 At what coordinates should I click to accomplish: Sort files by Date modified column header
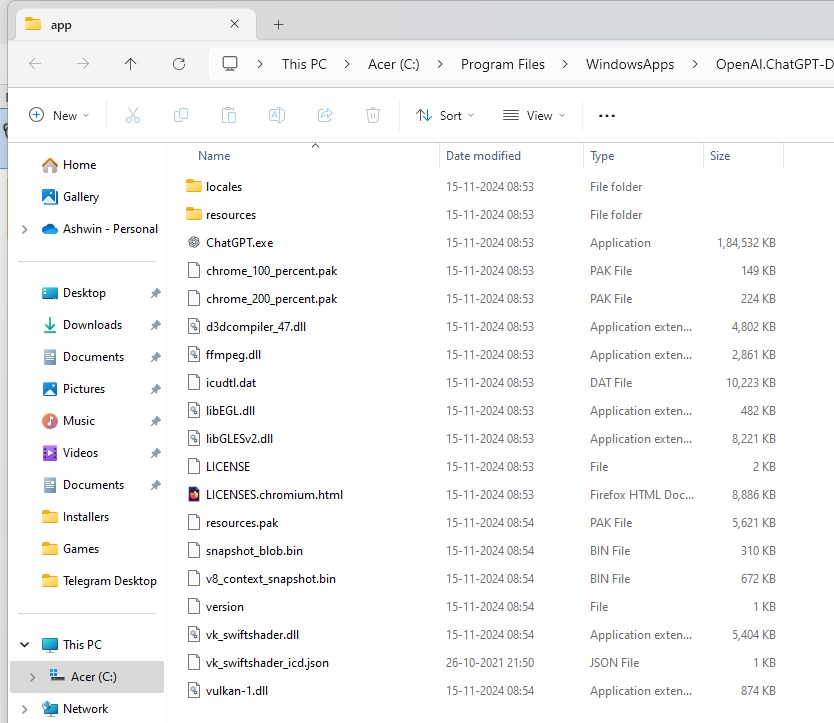(x=483, y=156)
